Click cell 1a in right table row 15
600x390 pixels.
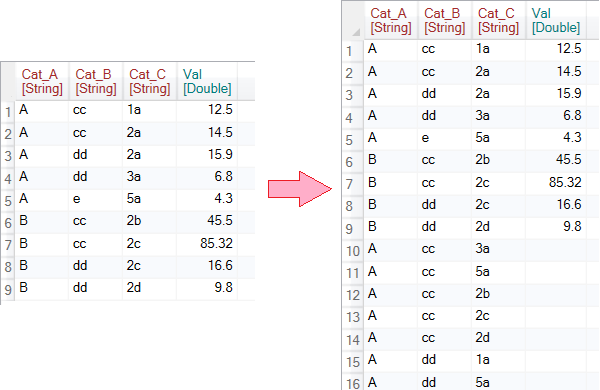(x=498, y=360)
